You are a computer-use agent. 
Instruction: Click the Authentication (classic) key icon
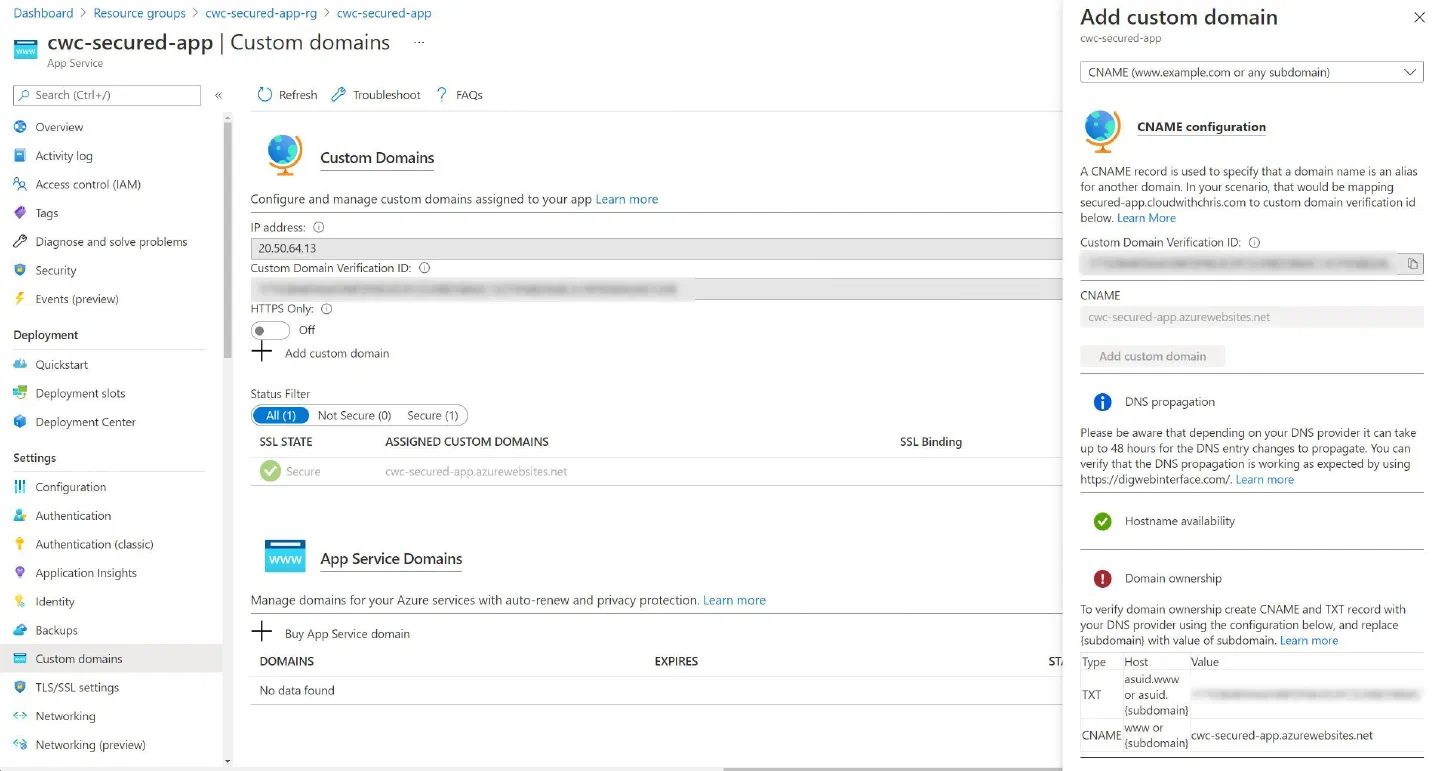(20, 544)
